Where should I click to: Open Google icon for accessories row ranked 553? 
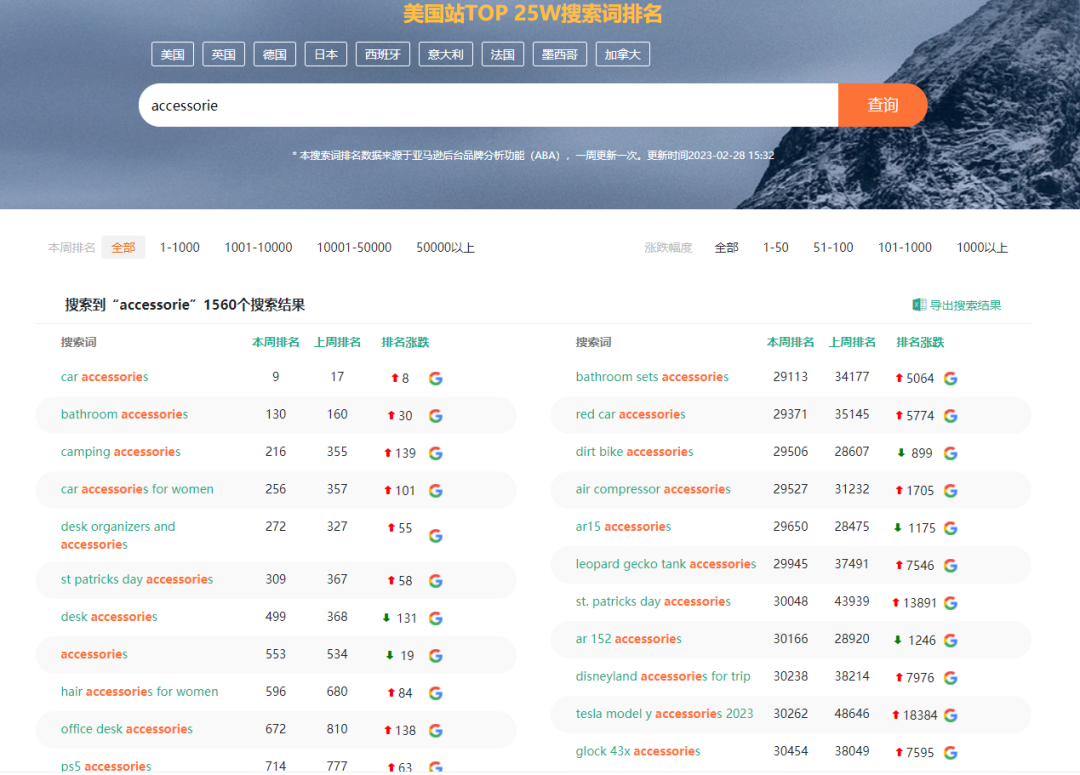pos(435,655)
